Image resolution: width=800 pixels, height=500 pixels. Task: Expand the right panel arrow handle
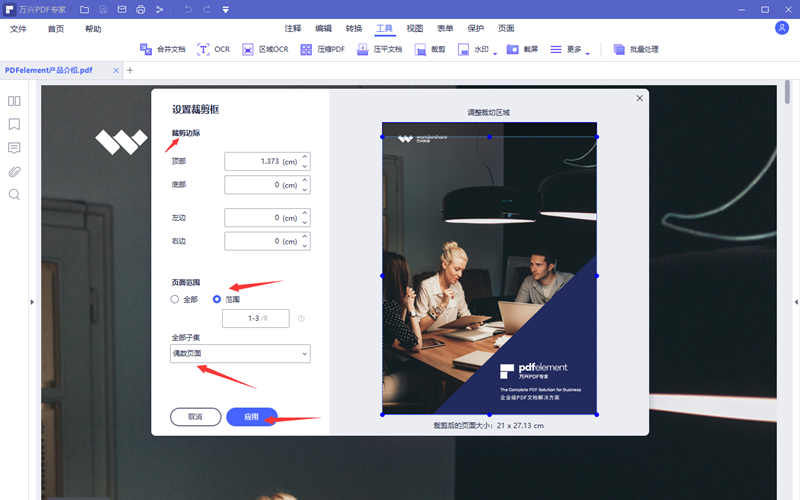pos(796,302)
